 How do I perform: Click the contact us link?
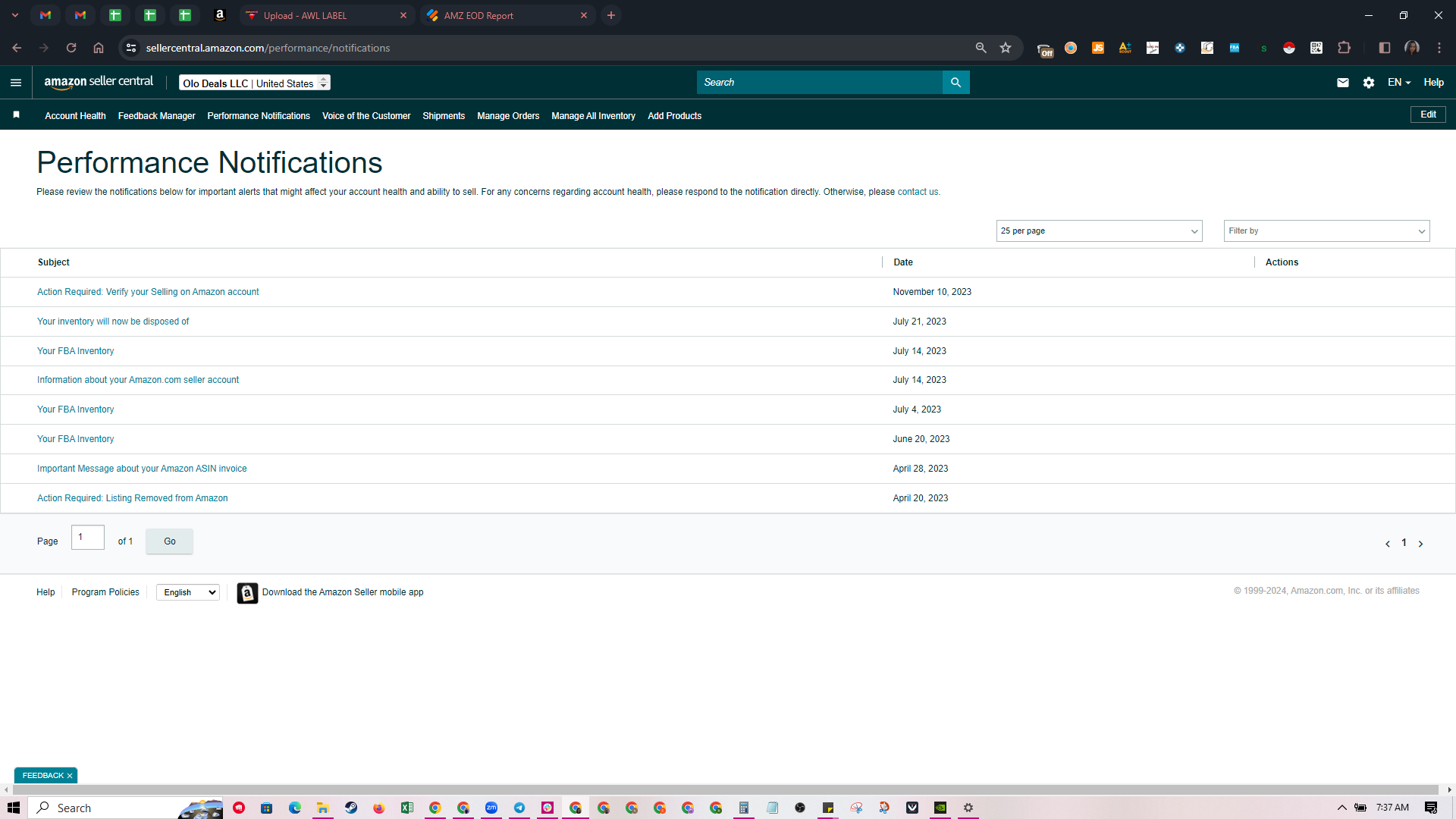tap(918, 192)
